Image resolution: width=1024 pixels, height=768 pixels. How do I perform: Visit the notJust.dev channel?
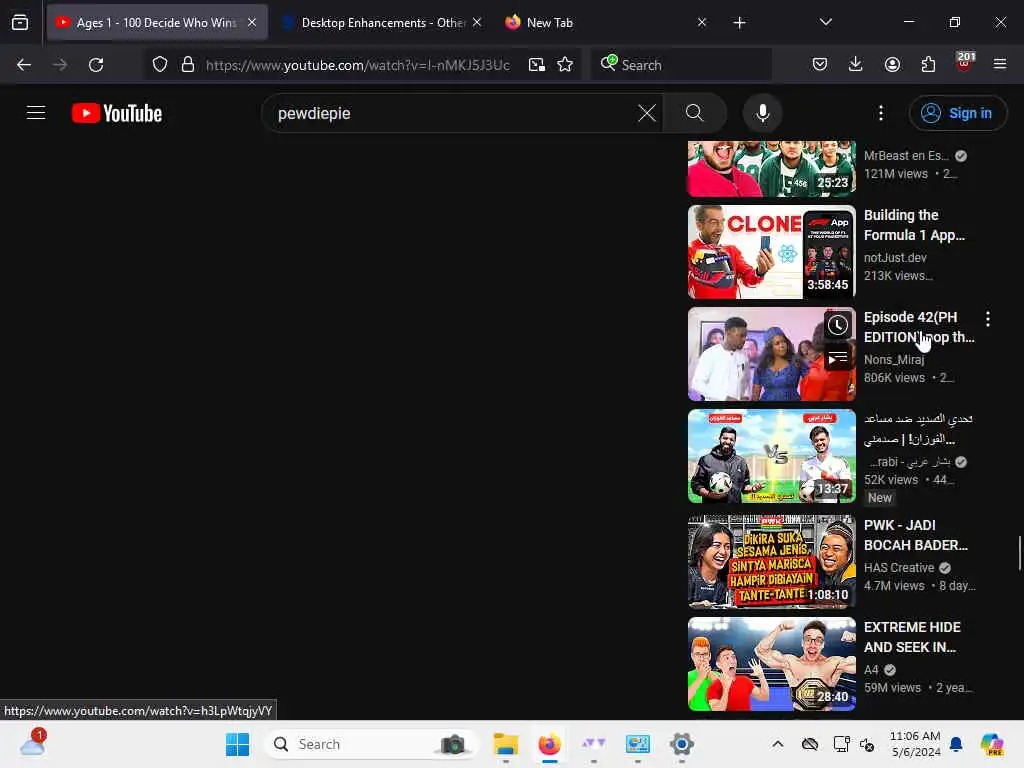click(895, 258)
